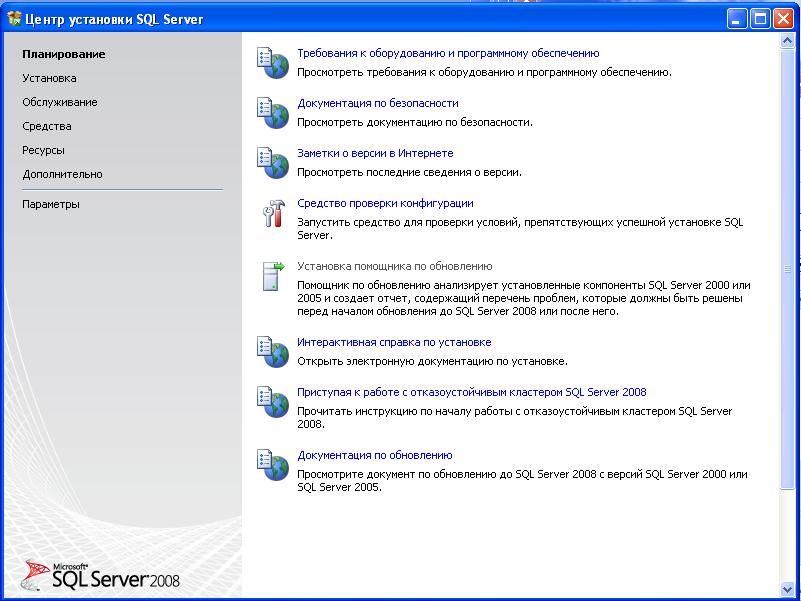The height and width of the screenshot is (601, 801).
Task: Click the scrollbar up arrow
Action: pyautogui.click(x=787, y=41)
